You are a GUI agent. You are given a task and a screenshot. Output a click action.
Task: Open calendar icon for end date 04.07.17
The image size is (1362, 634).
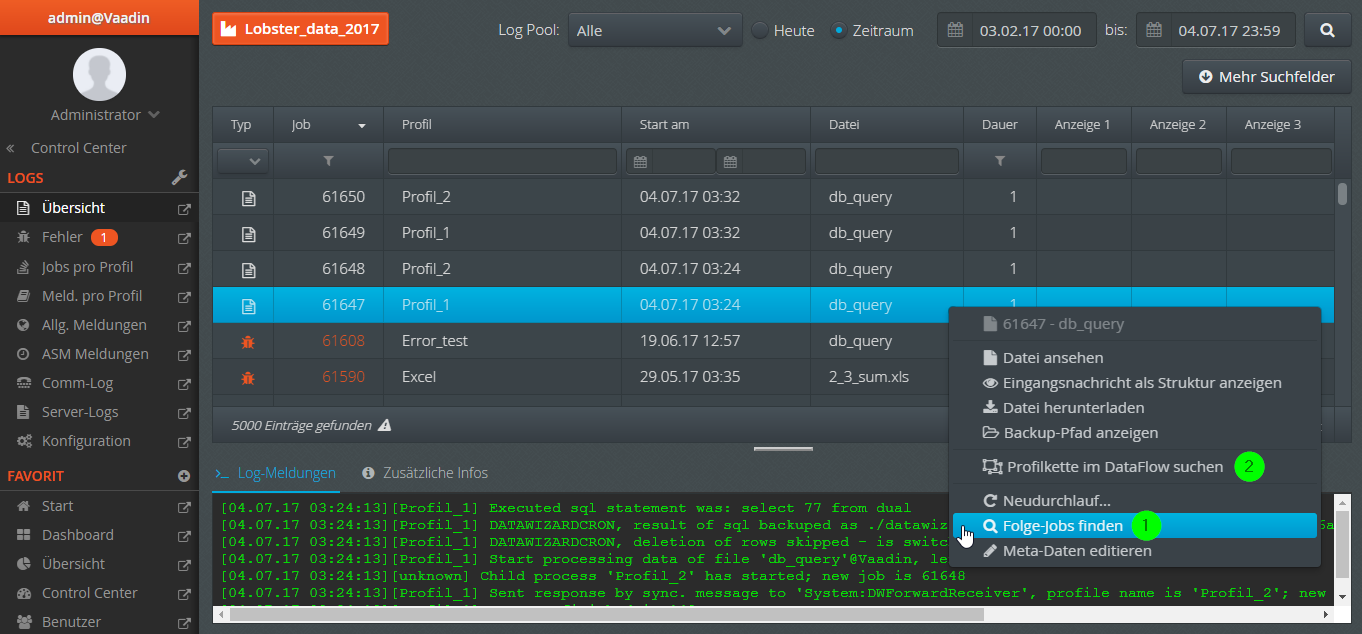click(1154, 30)
